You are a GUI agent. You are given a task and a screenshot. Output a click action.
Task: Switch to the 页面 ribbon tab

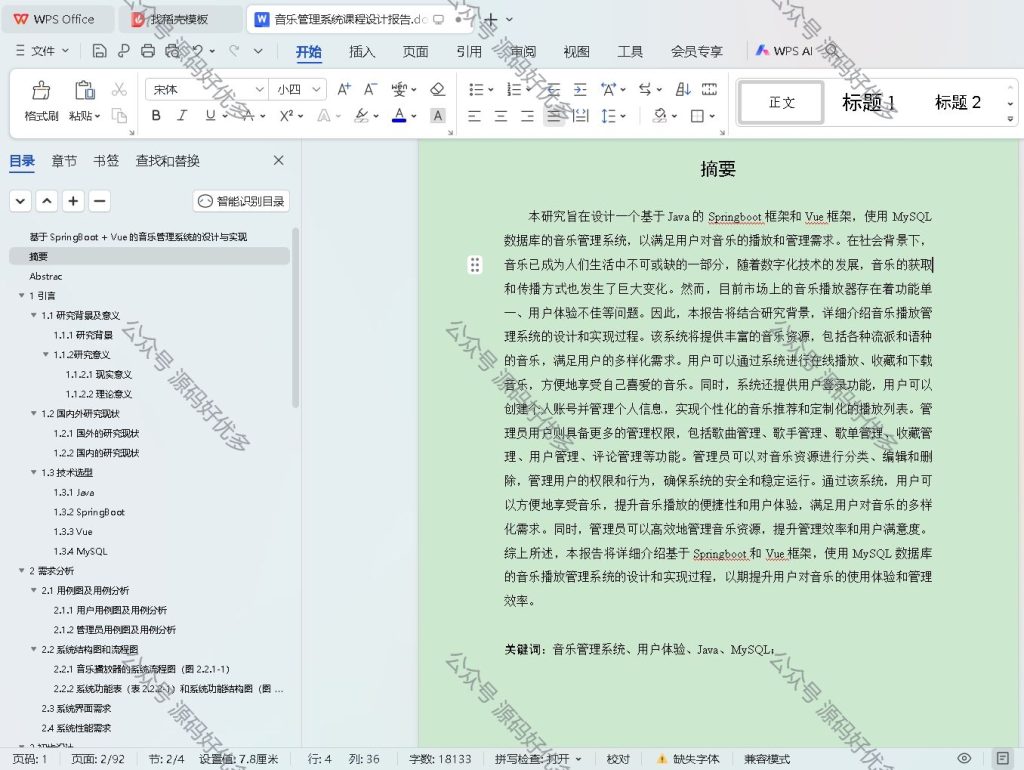tap(415, 52)
